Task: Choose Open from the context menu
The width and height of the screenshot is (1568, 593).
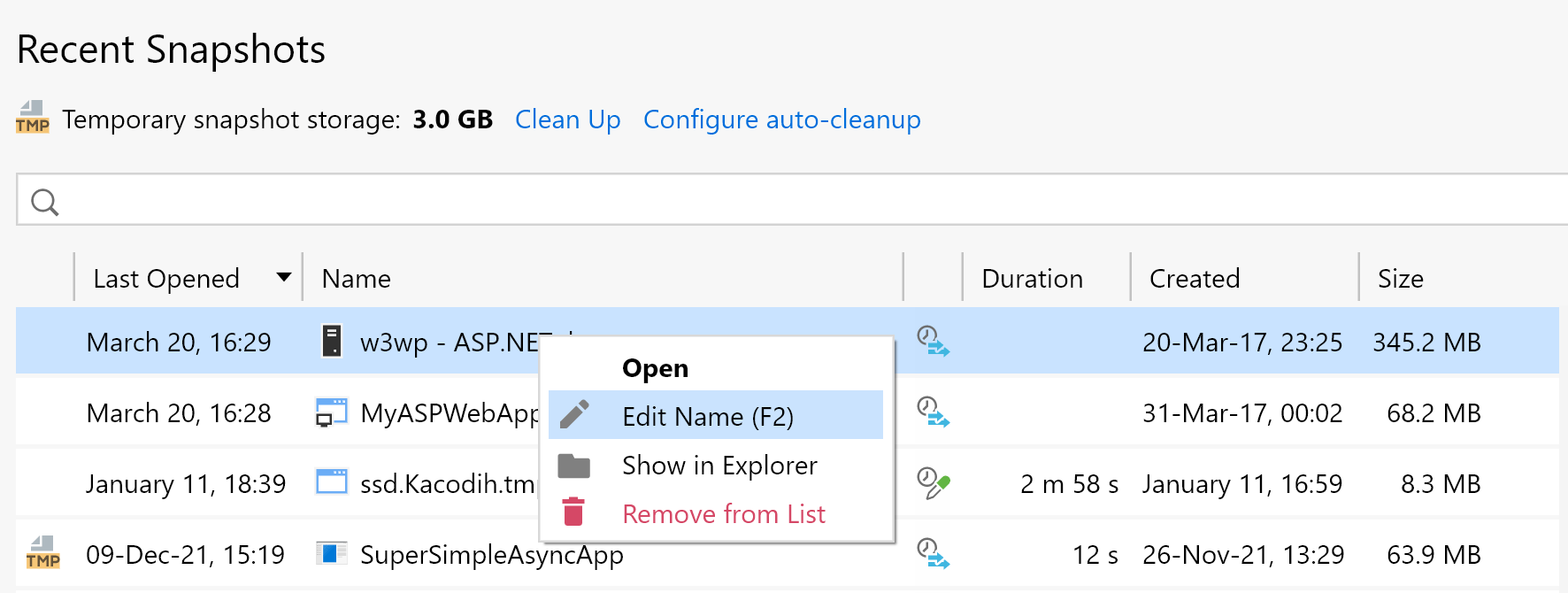Action: coord(655,368)
